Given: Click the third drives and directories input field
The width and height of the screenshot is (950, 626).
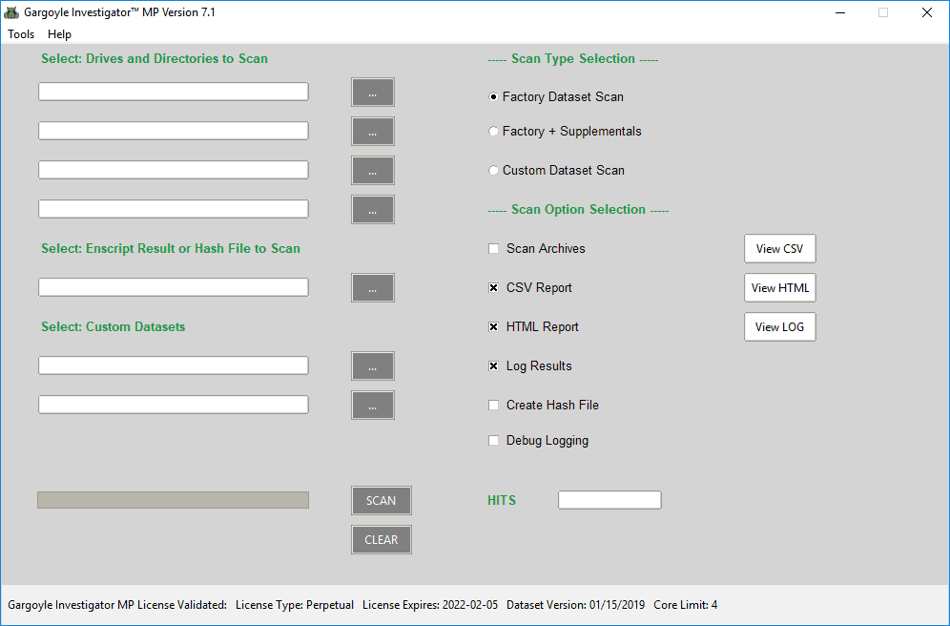Looking at the screenshot, I should pos(173,170).
